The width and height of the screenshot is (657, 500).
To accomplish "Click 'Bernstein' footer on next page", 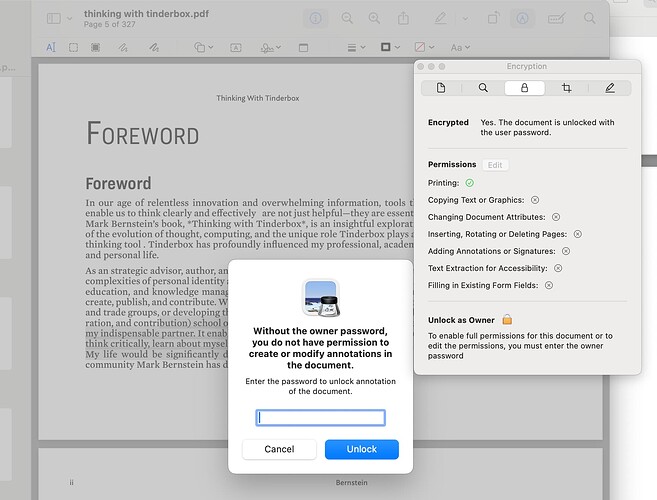I will (352, 483).
